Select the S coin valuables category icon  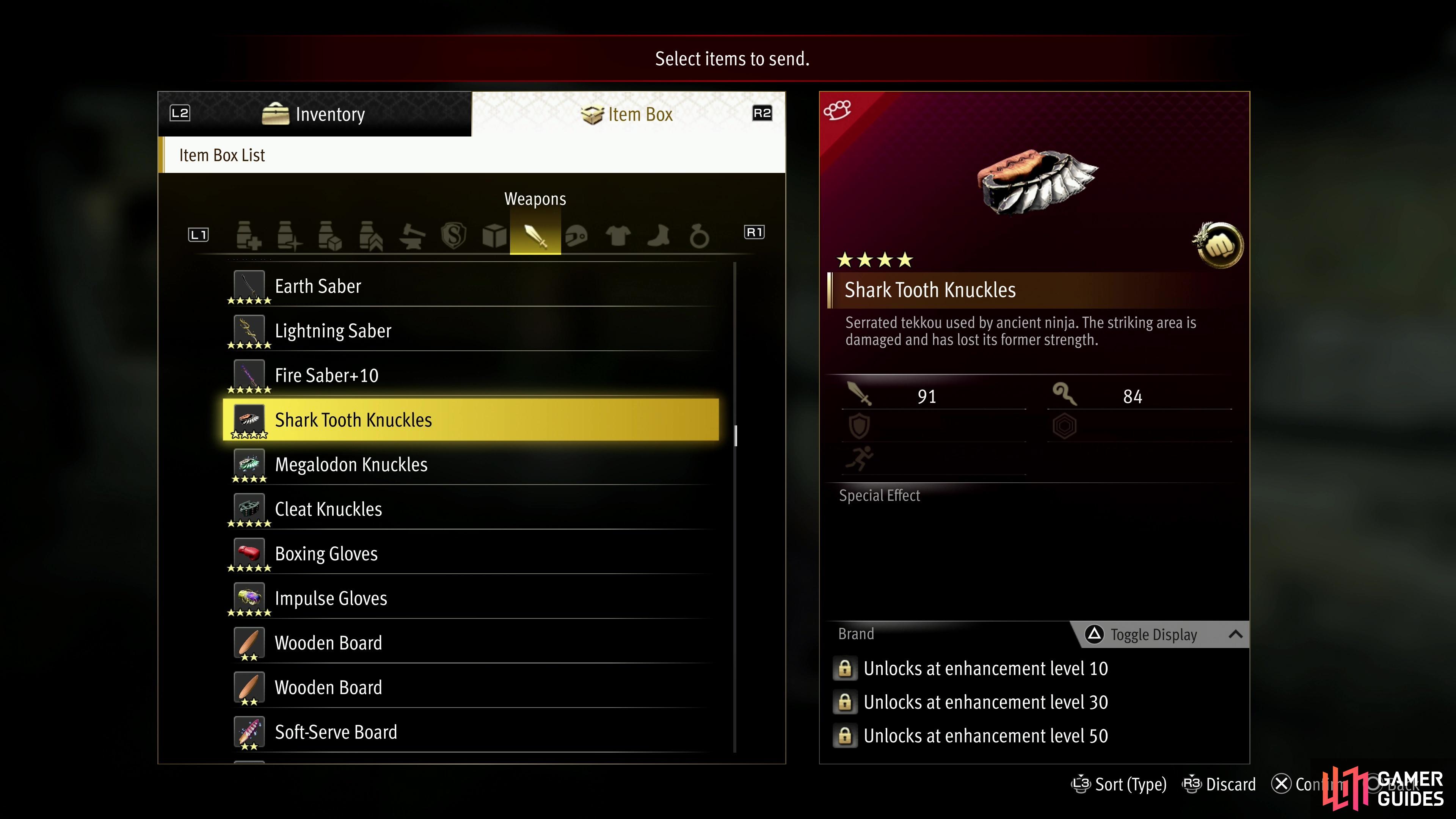(453, 236)
